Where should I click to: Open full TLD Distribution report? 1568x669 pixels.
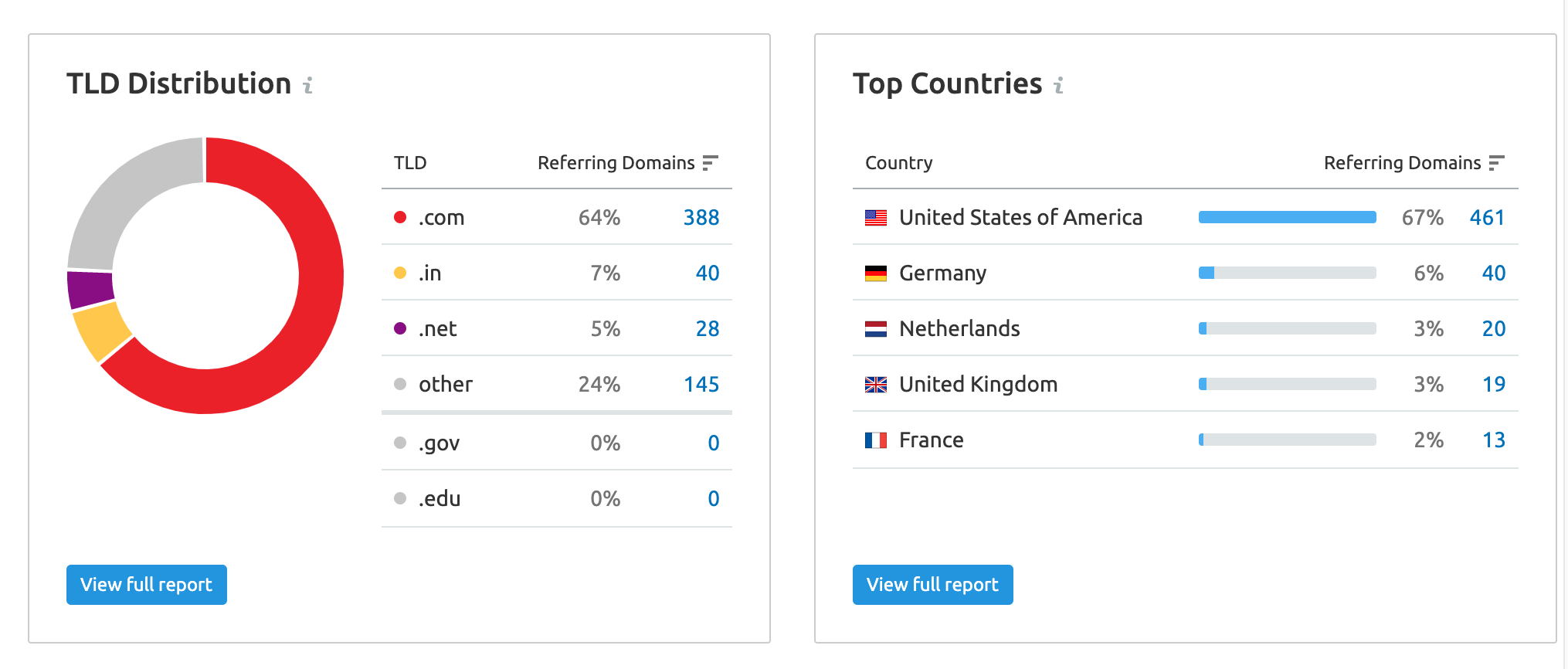[x=147, y=585]
